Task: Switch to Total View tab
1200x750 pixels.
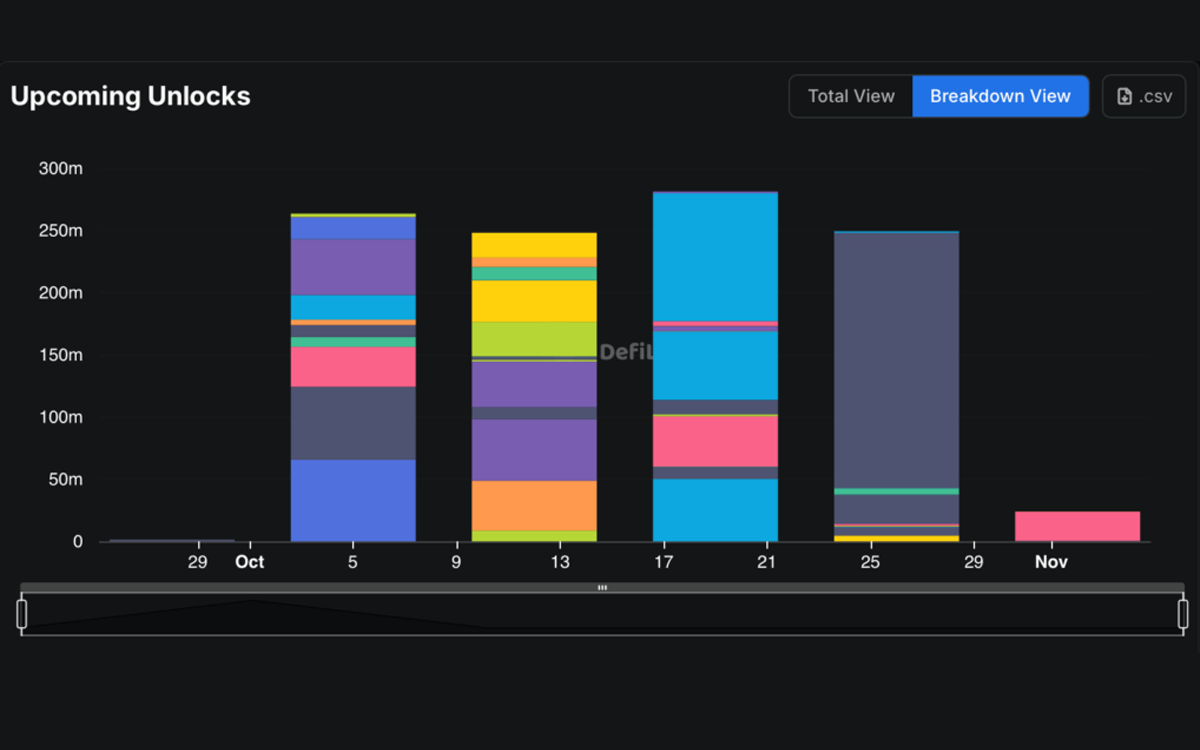Action: 851,96
